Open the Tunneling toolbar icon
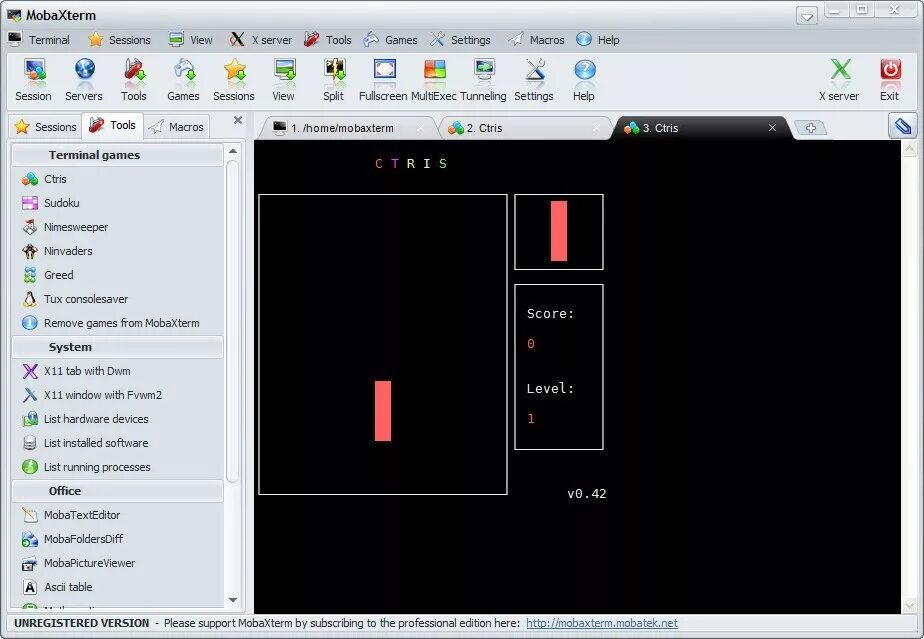 (483, 80)
